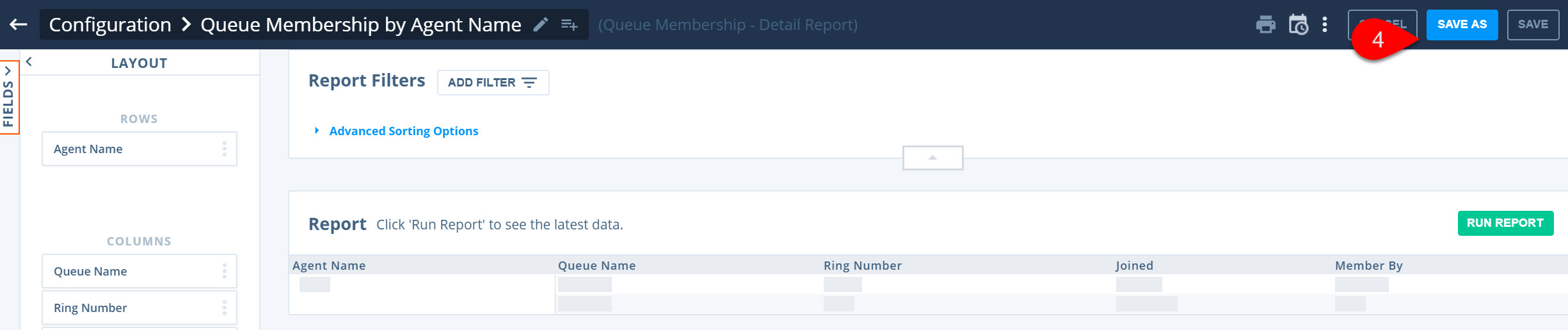This screenshot has height=330, width=1568.
Task: Click the add-to-list icon beside title
Action: coord(569,24)
